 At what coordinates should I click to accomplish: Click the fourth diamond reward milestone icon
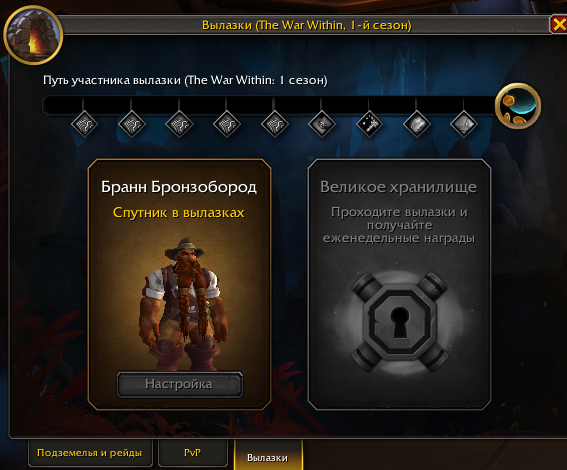(227, 124)
